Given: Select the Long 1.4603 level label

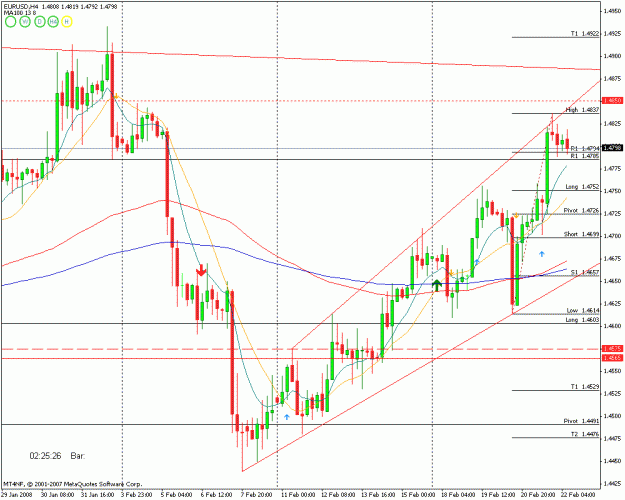Looking at the screenshot, I should click(582, 320).
